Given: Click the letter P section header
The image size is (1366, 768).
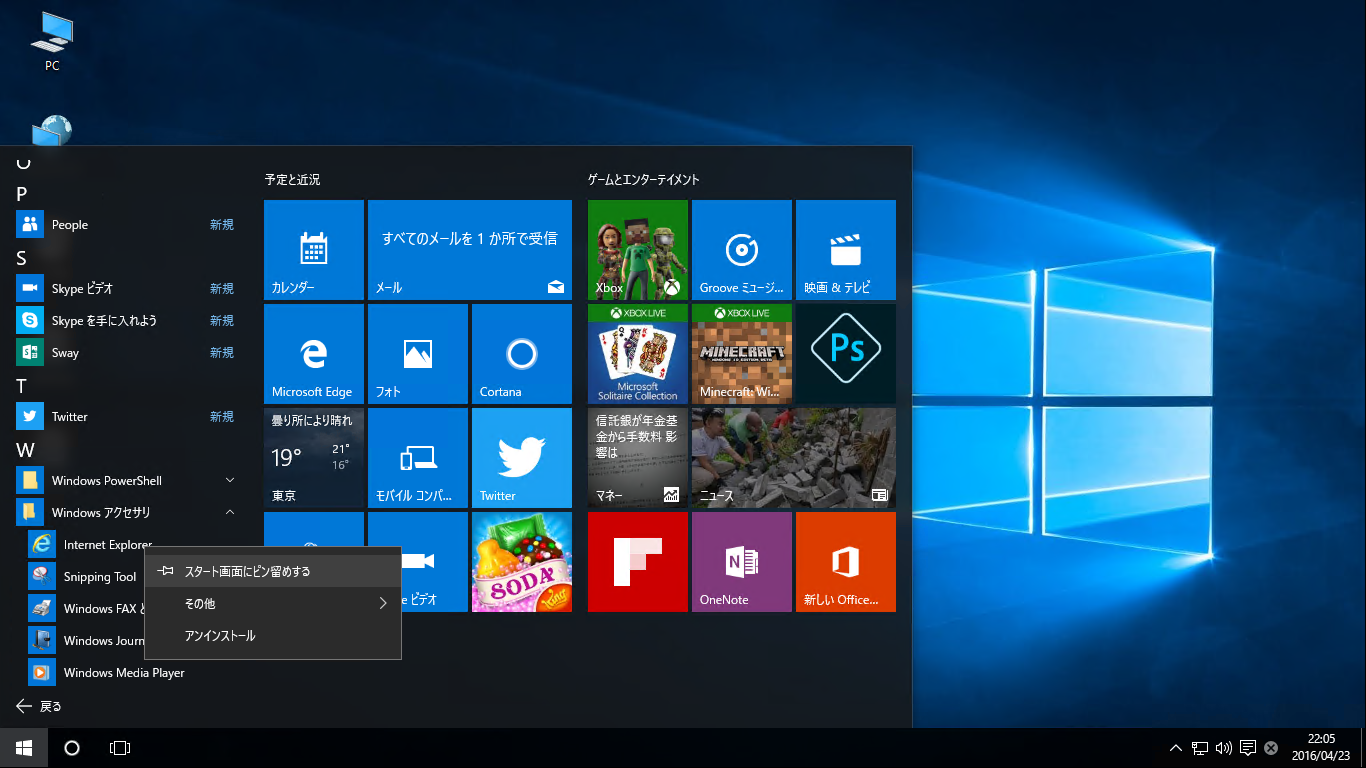Looking at the screenshot, I should [x=22, y=194].
